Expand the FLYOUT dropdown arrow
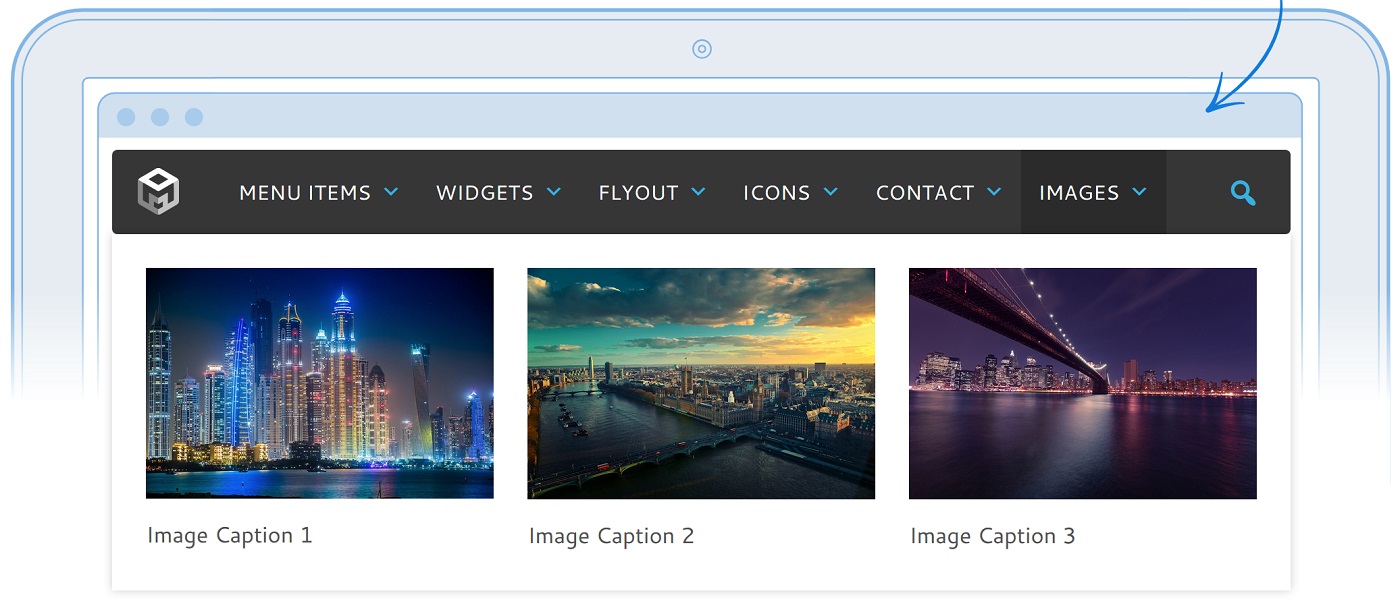1400x612 pixels. point(698,192)
